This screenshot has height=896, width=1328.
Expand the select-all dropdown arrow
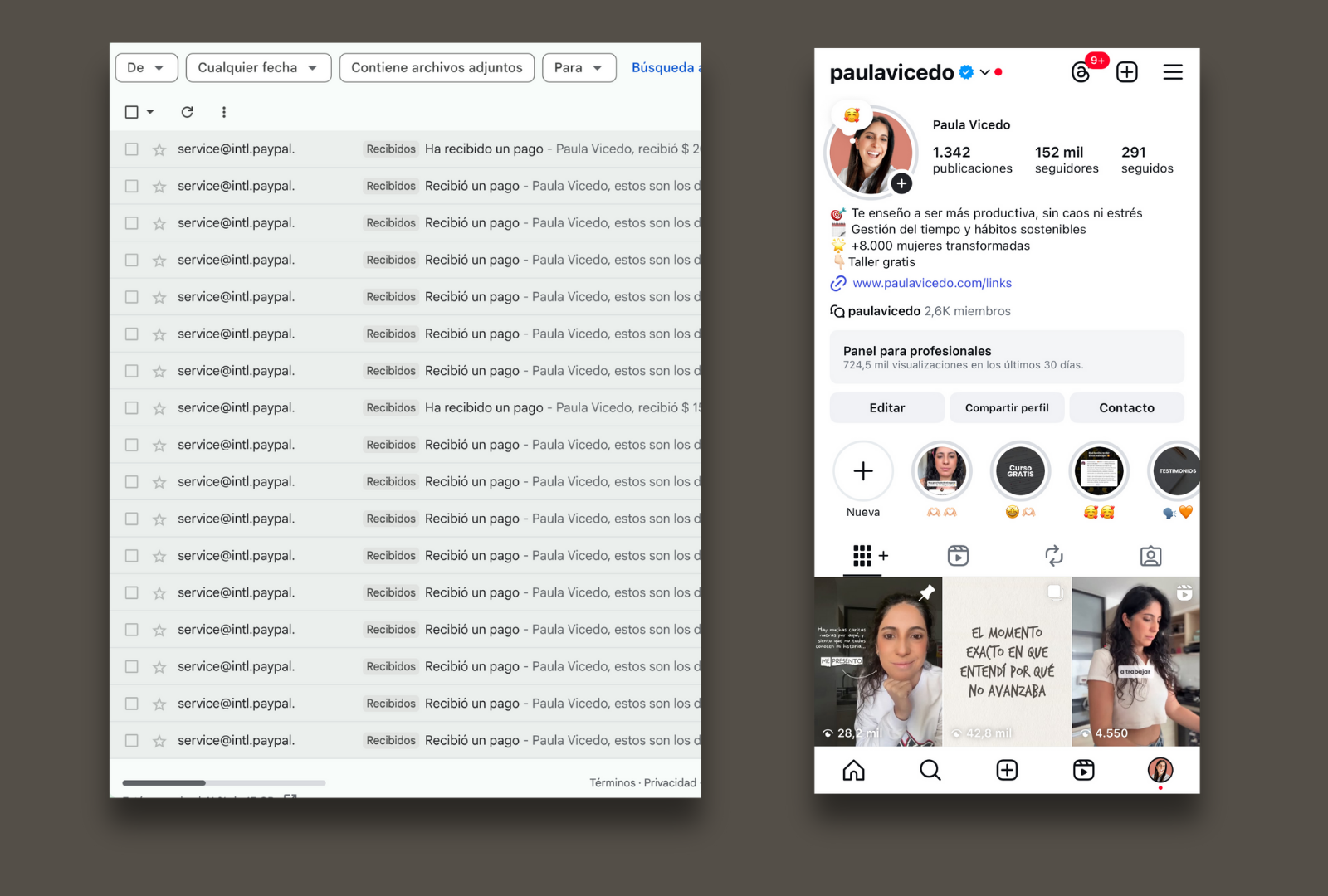(150, 112)
